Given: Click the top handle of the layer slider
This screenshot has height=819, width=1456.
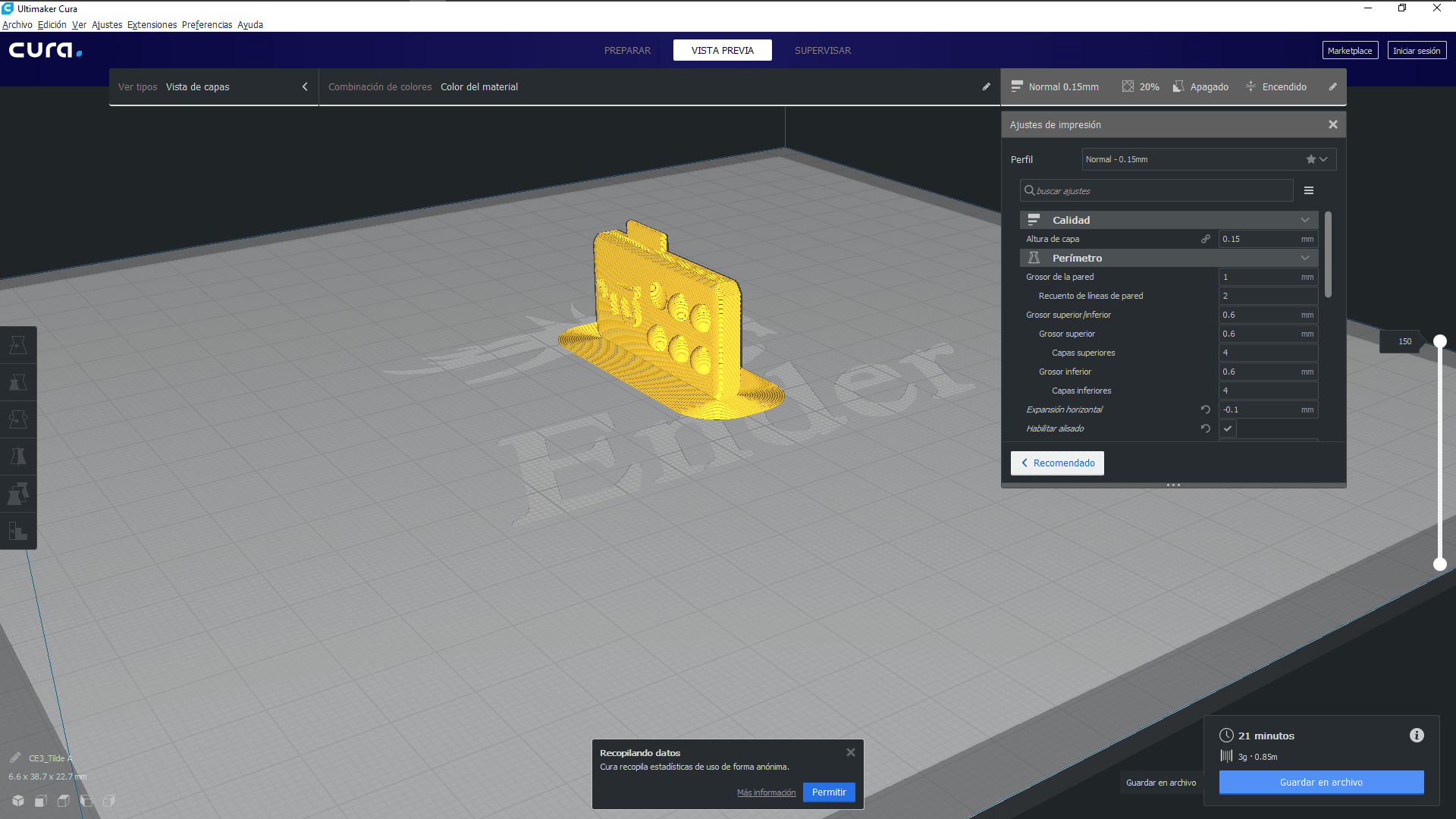Looking at the screenshot, I should click(1440, 341).
